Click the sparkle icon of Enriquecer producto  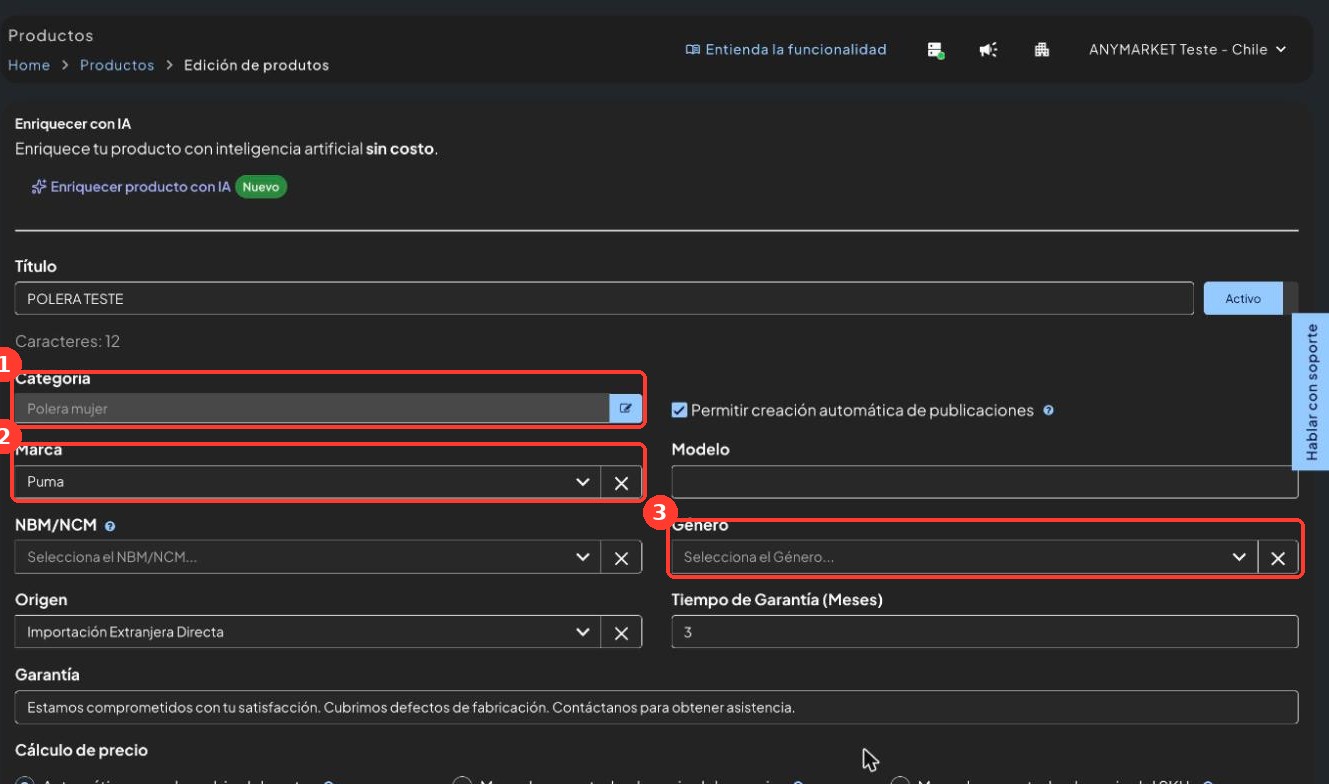39,187
